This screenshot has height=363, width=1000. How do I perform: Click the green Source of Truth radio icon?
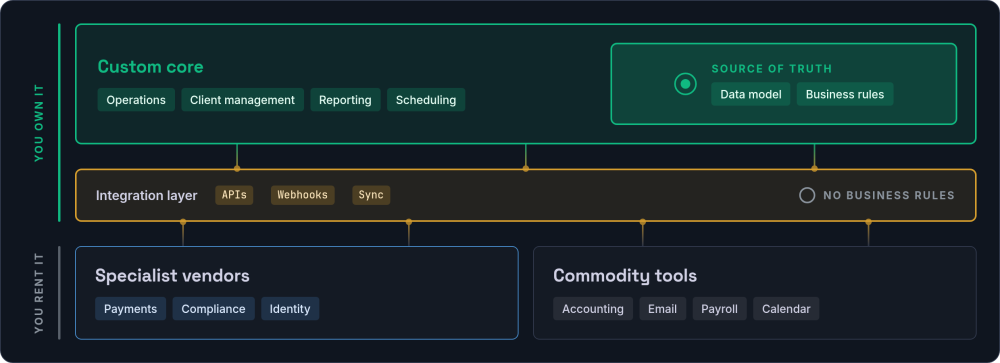tap(686, 84)
